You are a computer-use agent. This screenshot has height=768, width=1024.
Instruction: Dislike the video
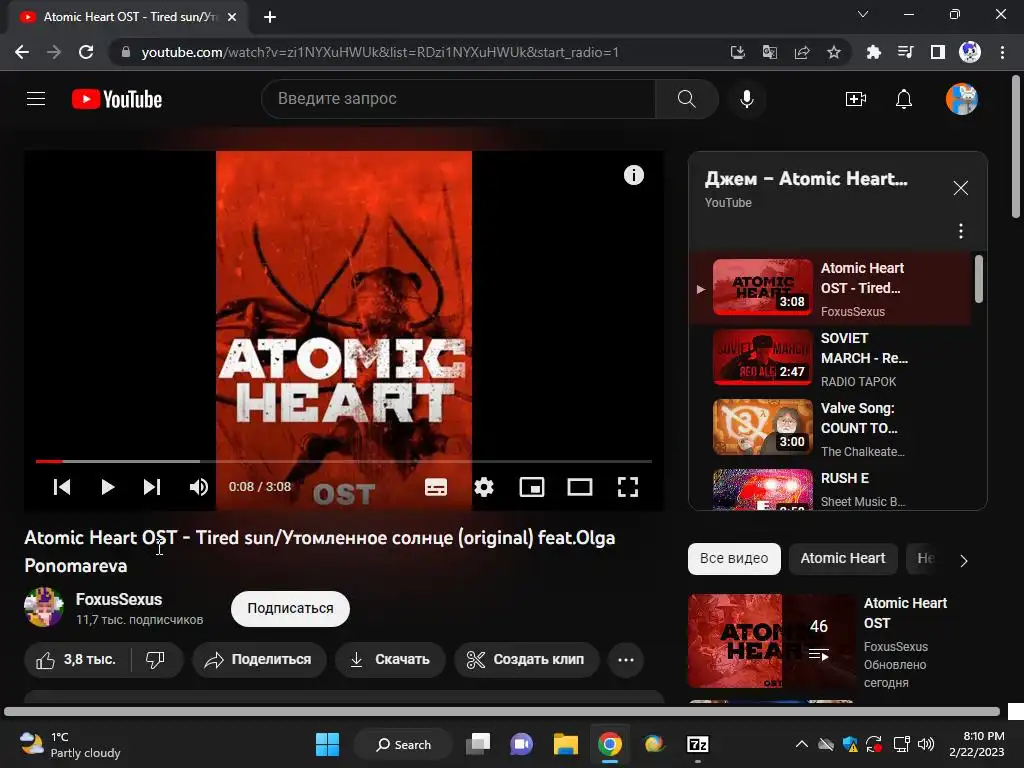155,660
